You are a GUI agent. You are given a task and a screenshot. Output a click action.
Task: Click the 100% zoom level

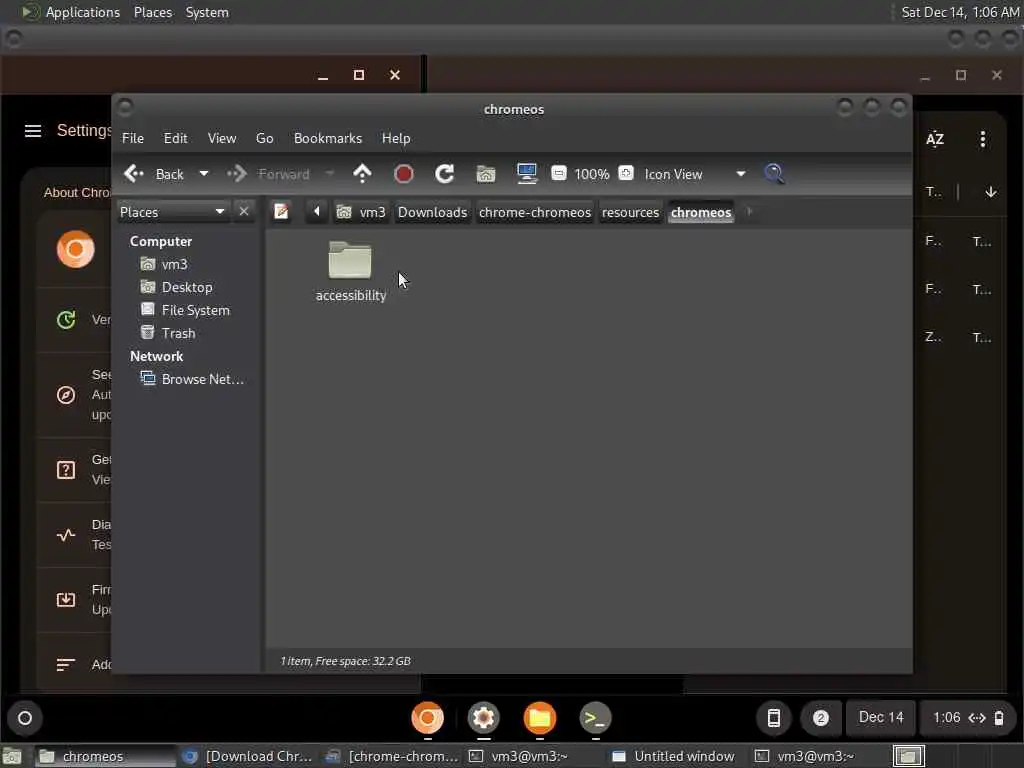[x=592, y=174]
